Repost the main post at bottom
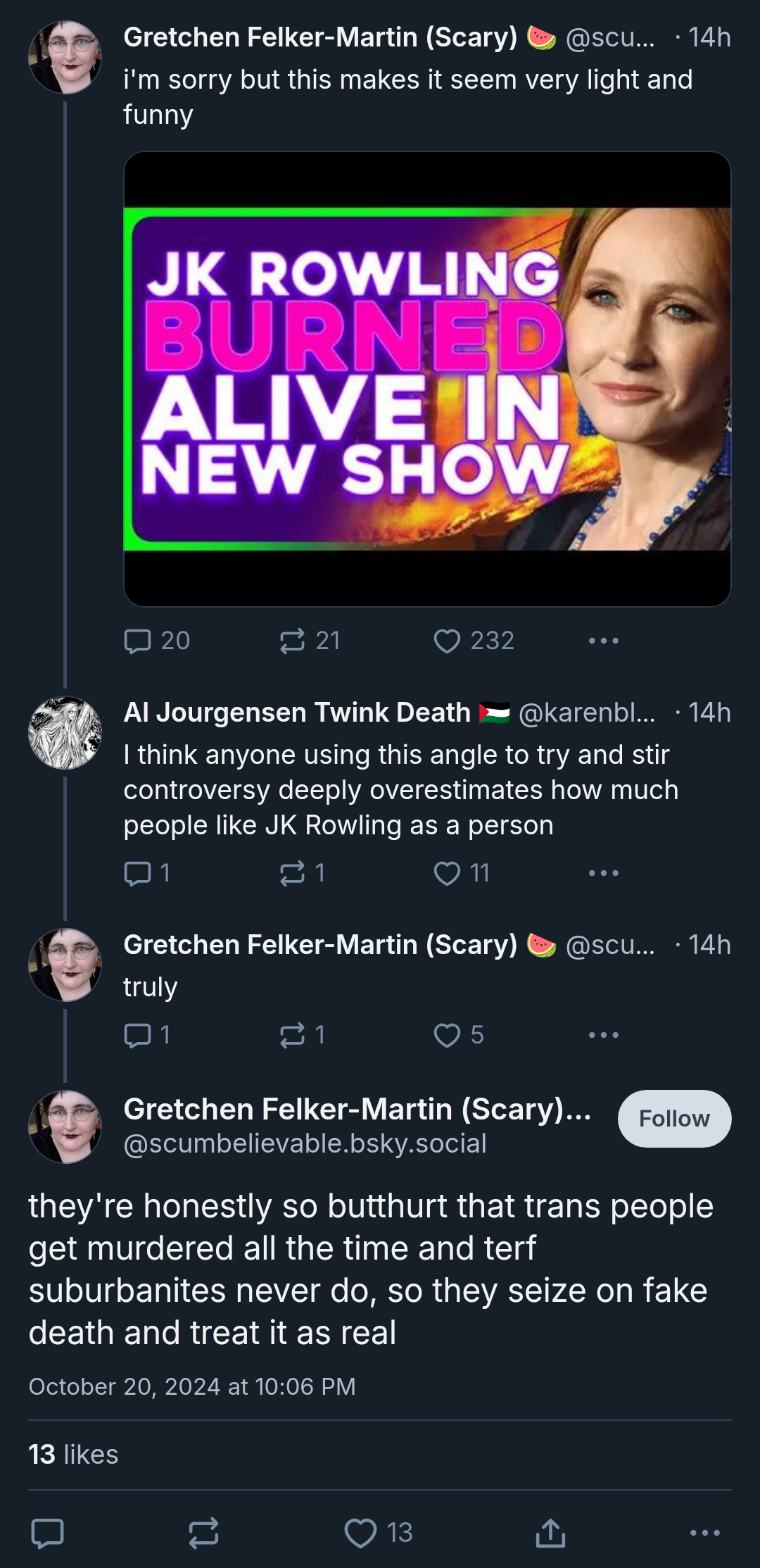 point(203,1533)
